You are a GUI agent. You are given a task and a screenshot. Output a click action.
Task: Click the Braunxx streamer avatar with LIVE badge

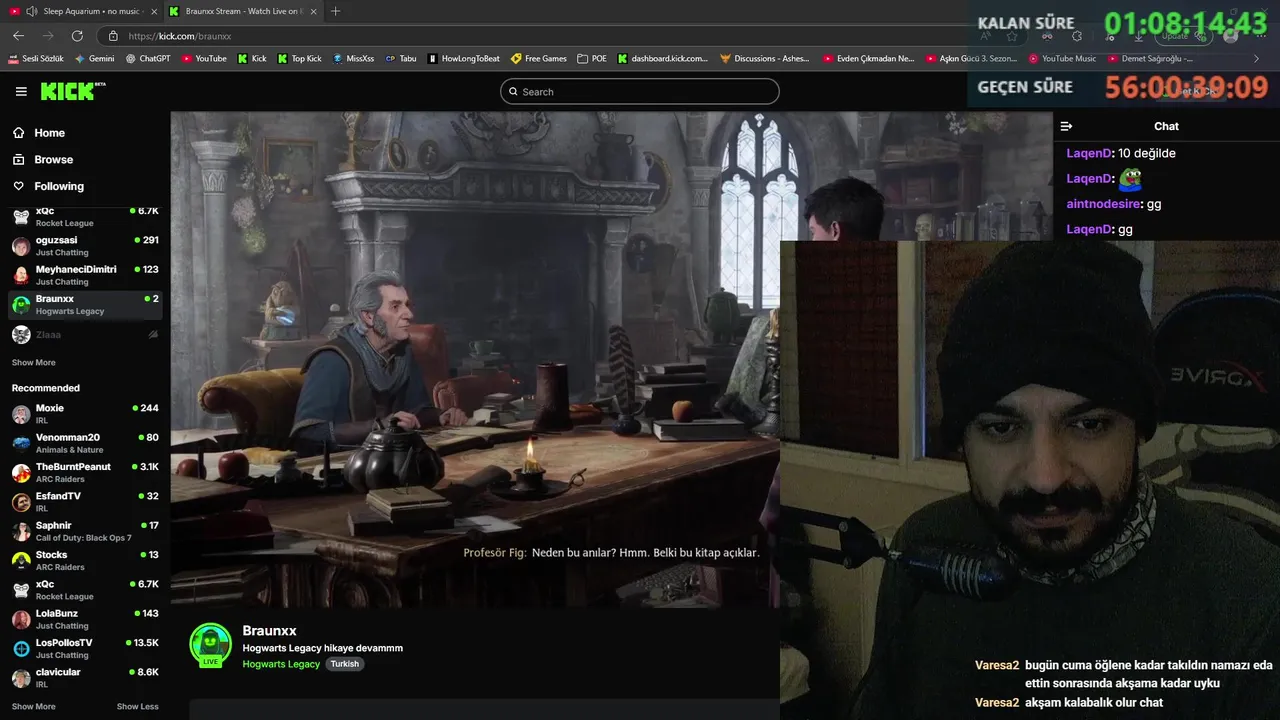click(x=210, y=645)
